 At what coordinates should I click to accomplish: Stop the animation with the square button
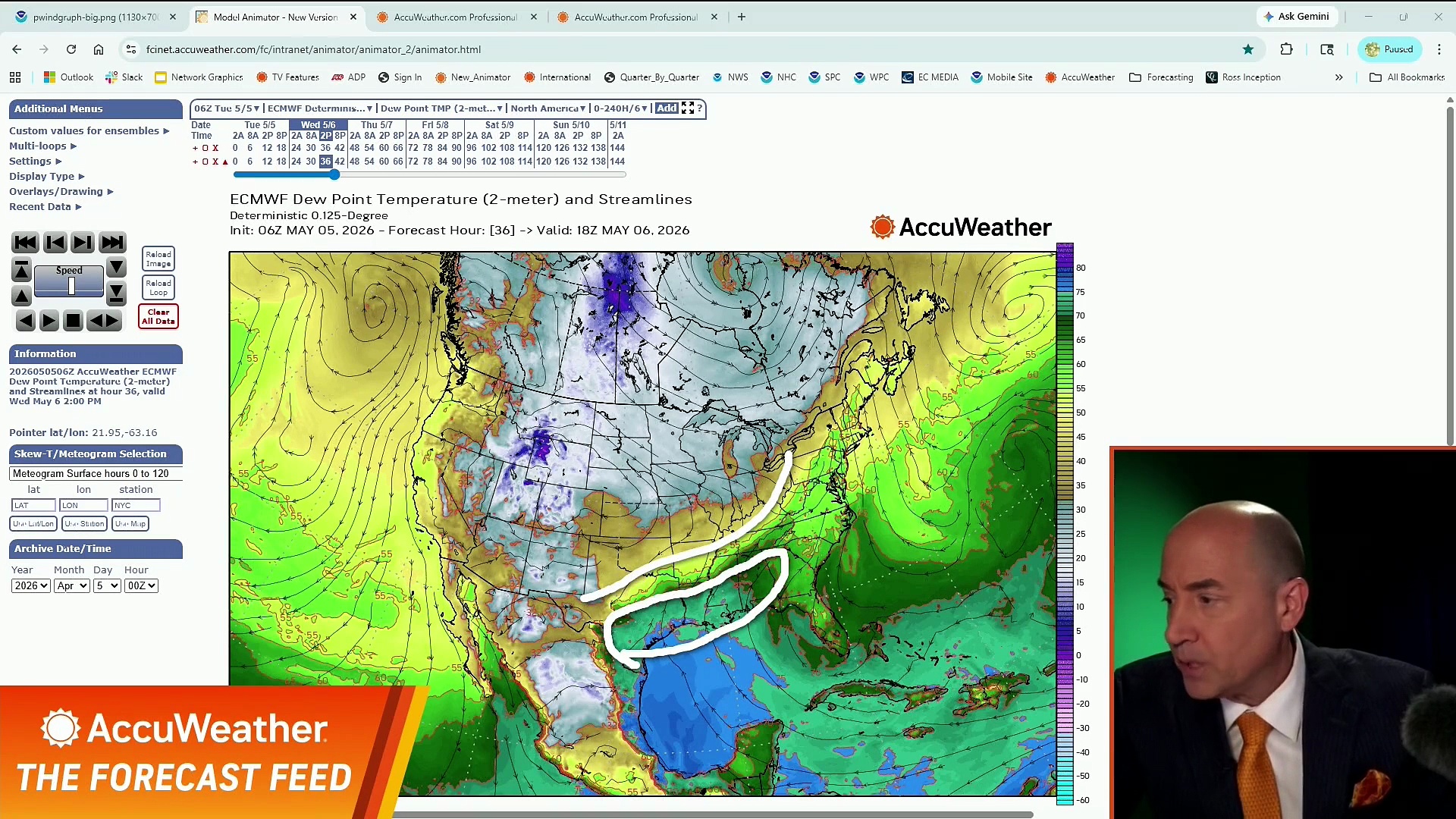pyautogui.click(x=73, y=321)
